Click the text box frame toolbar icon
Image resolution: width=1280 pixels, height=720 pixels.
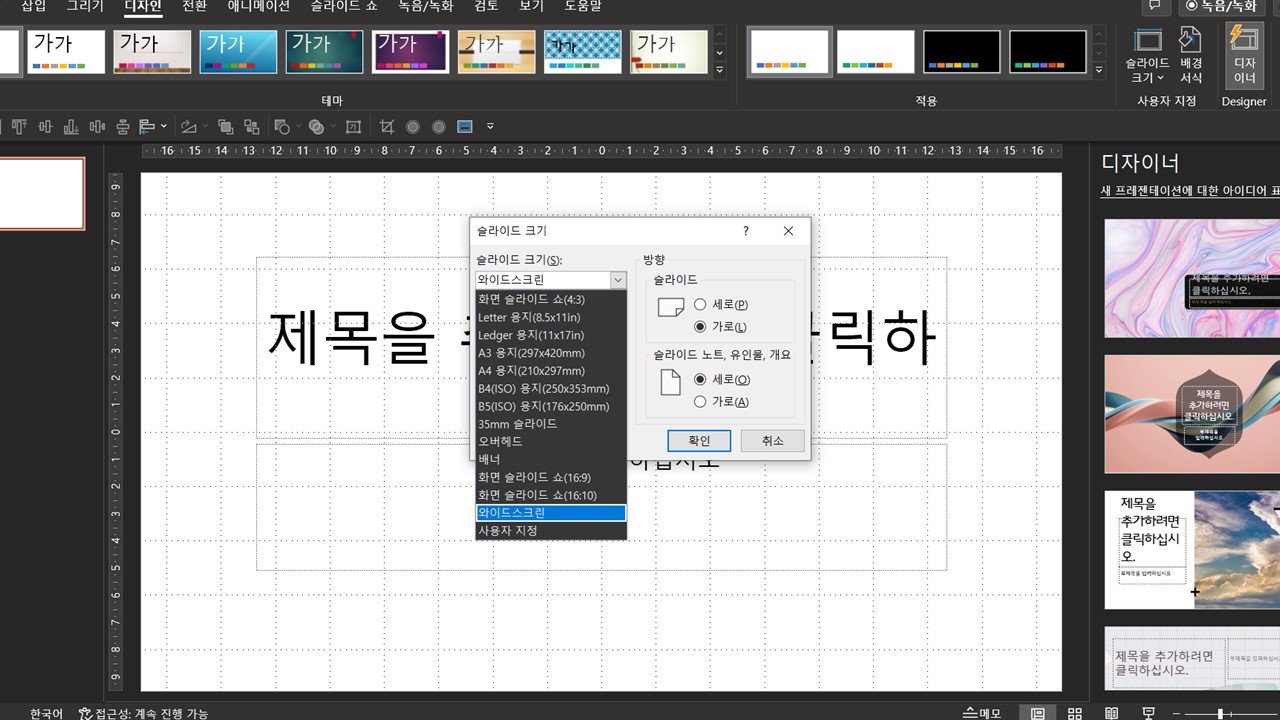pos(353,127)
